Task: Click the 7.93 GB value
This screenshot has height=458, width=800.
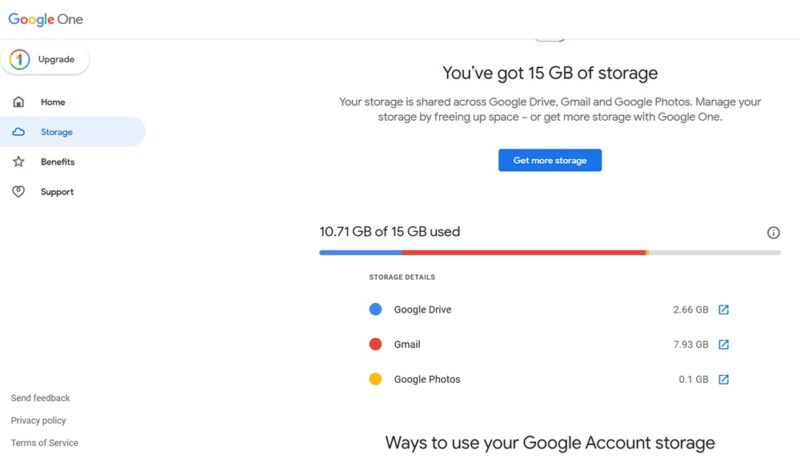Action: pyautogui.click(x=691, y=344)
